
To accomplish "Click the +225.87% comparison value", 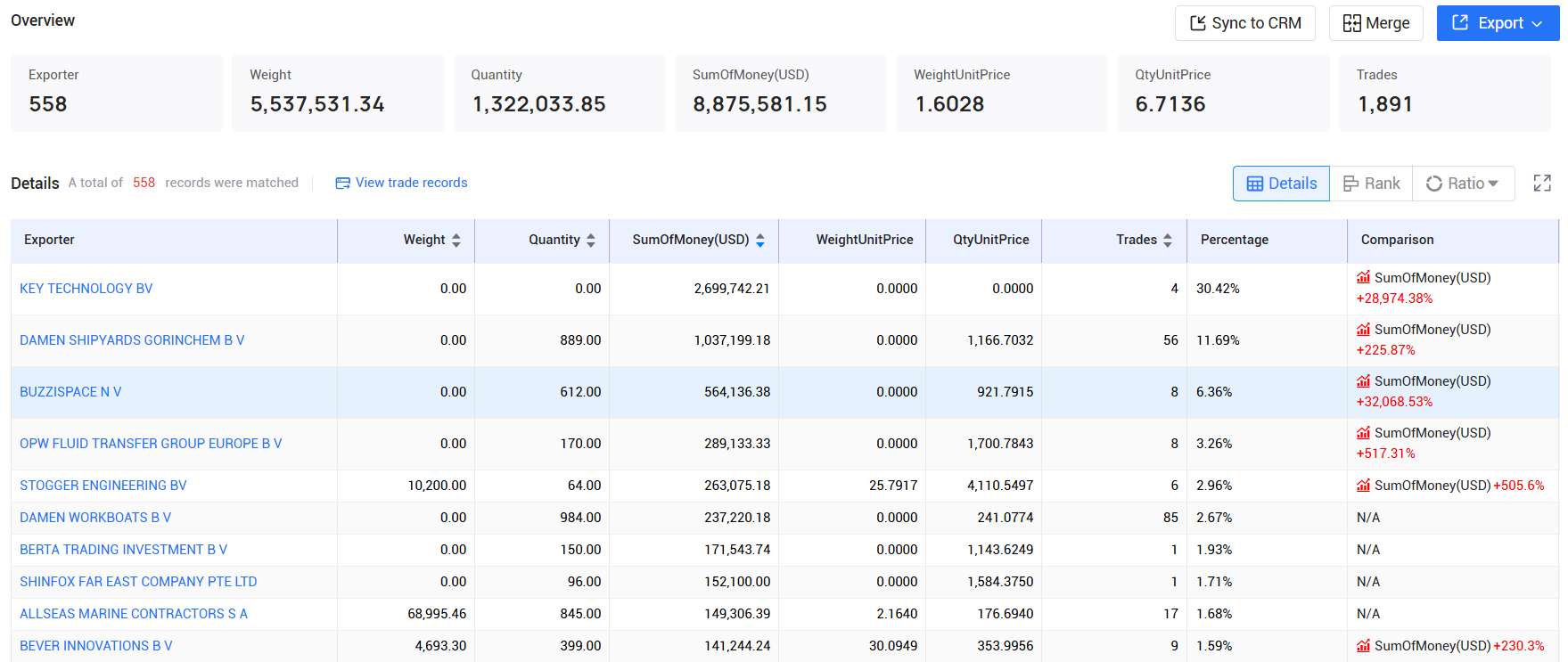I will [1386, 350].
